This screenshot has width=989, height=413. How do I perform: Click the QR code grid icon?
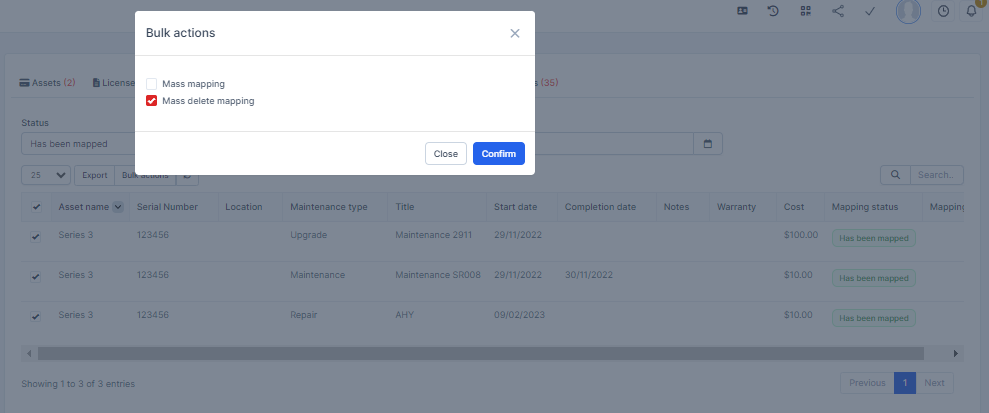805,11
